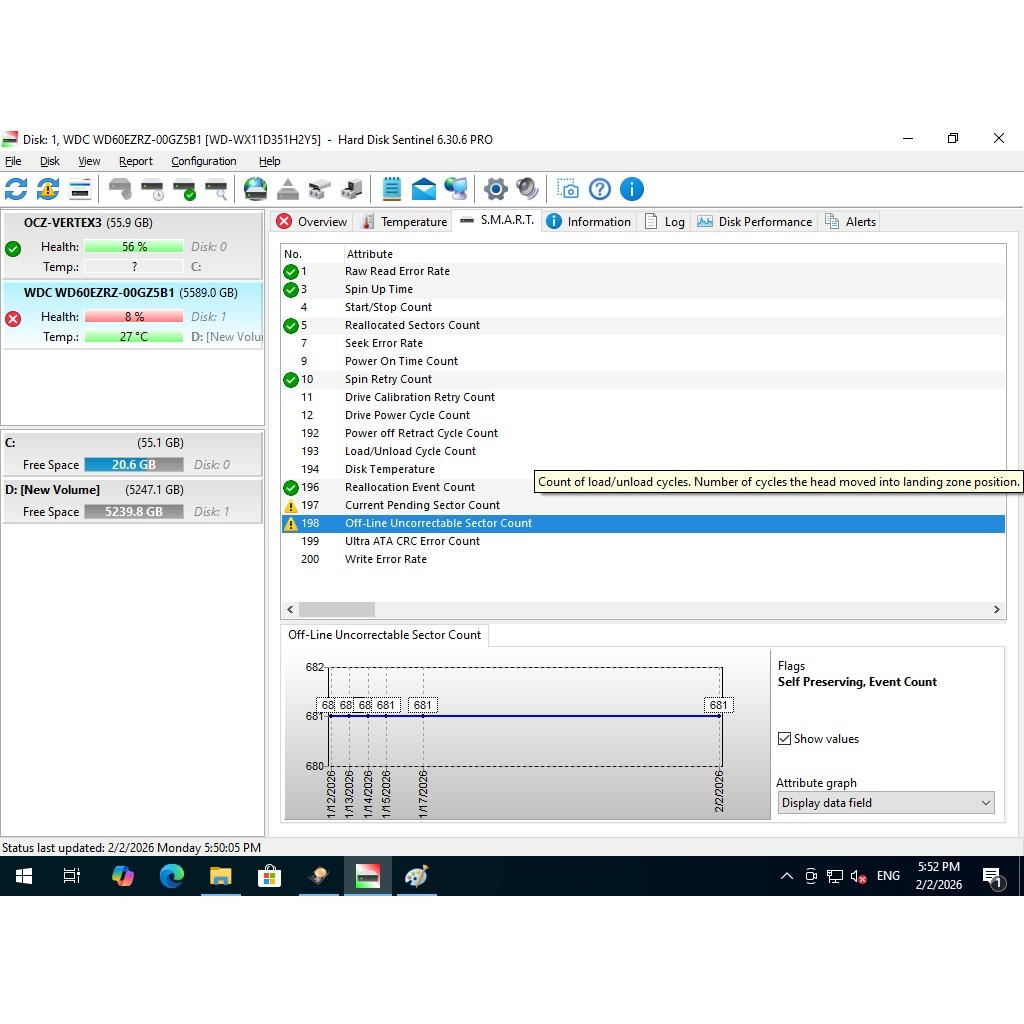The height and width of the screenshot is (1024, 1024).
Task: Open the Report menu
Action: [135, 161]
